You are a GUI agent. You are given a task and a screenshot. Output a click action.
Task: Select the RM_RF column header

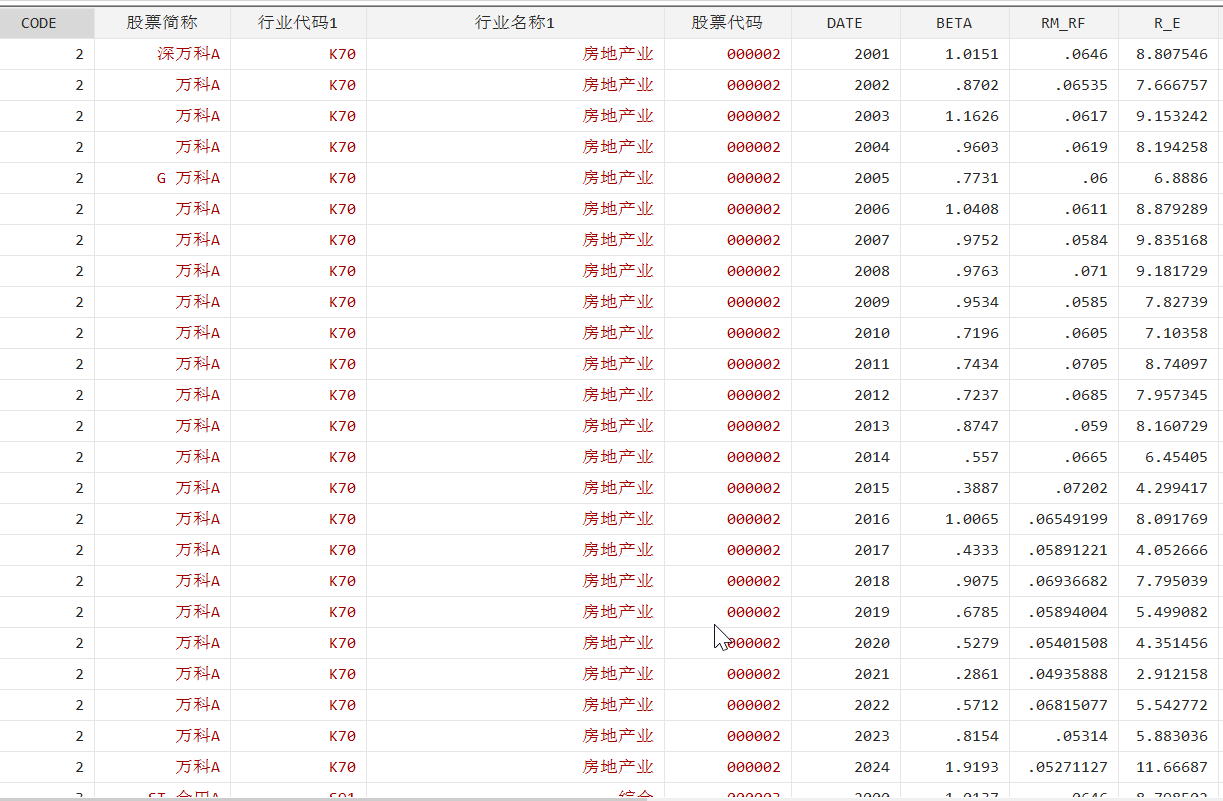pos(1063,23)
